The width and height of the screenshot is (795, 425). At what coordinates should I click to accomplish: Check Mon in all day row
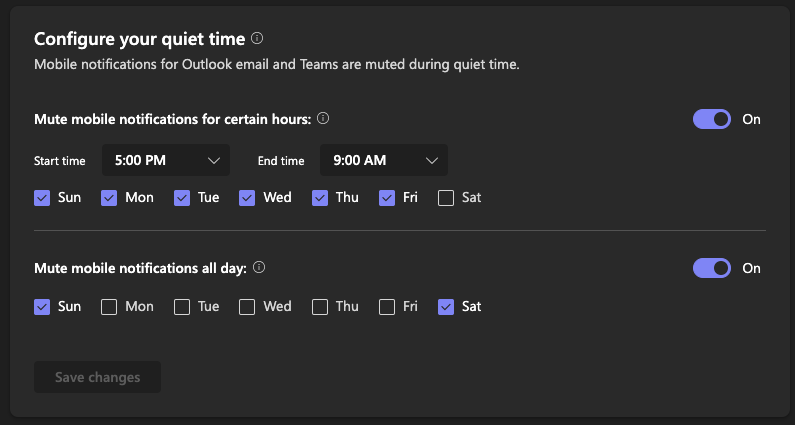click(x=109, y=307)
